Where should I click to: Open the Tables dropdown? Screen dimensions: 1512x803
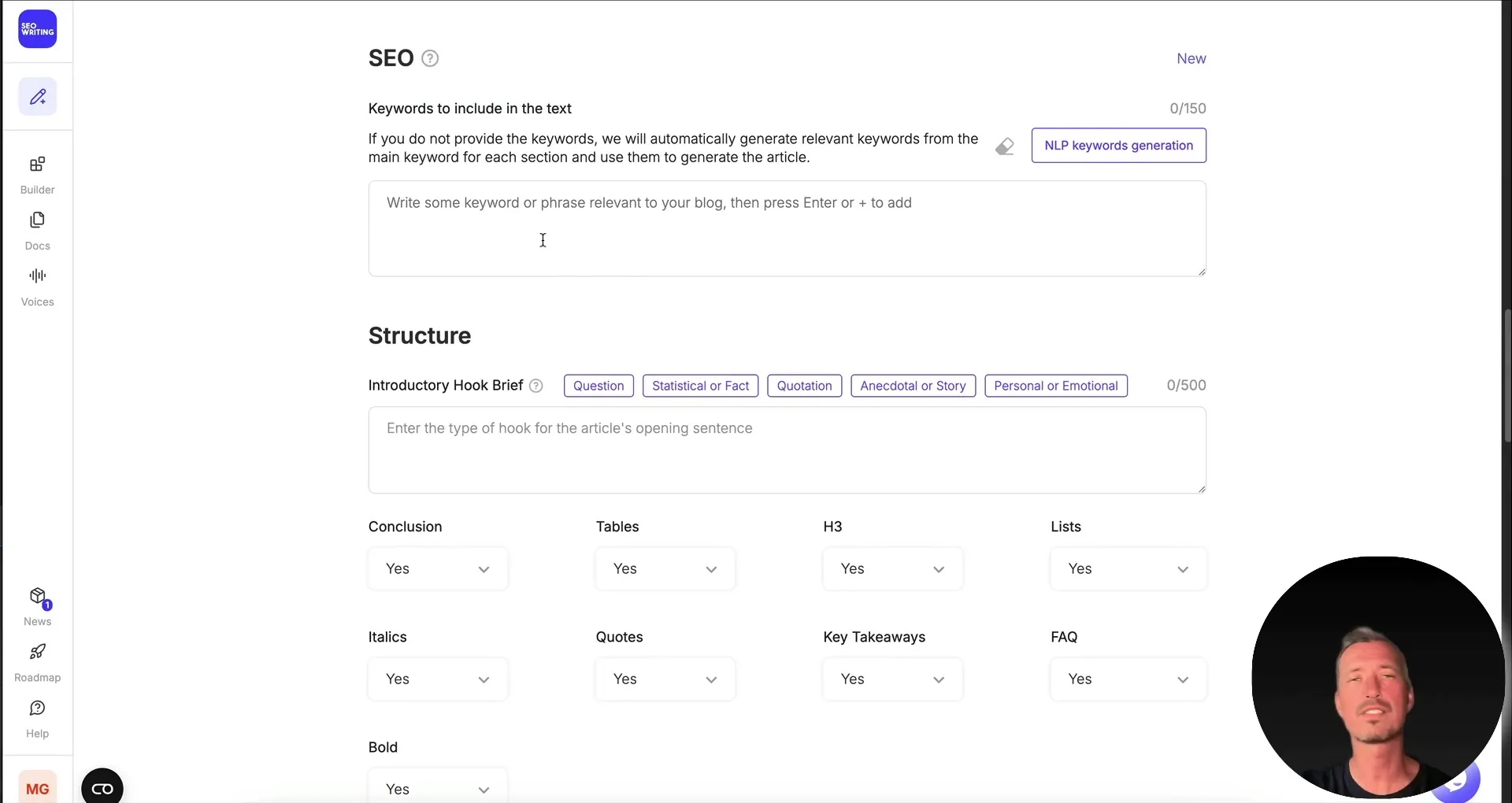[664, 568]
